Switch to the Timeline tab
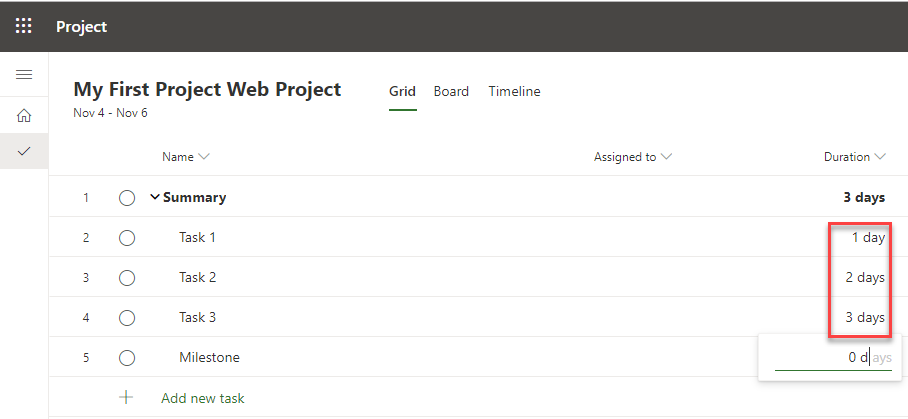 click(514, 91)
